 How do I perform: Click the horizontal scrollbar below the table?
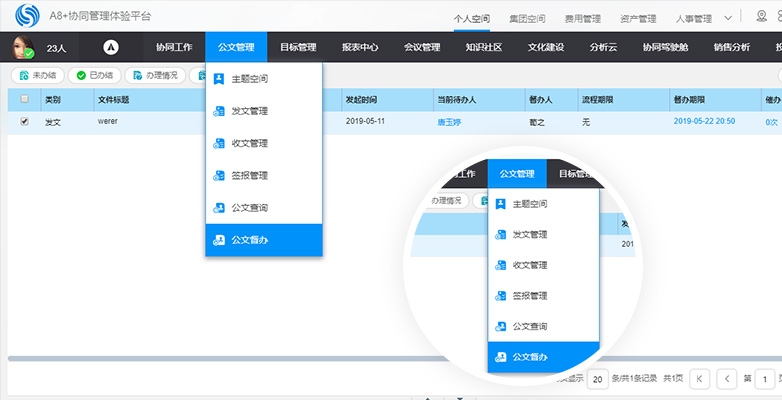tap(300, 357)
